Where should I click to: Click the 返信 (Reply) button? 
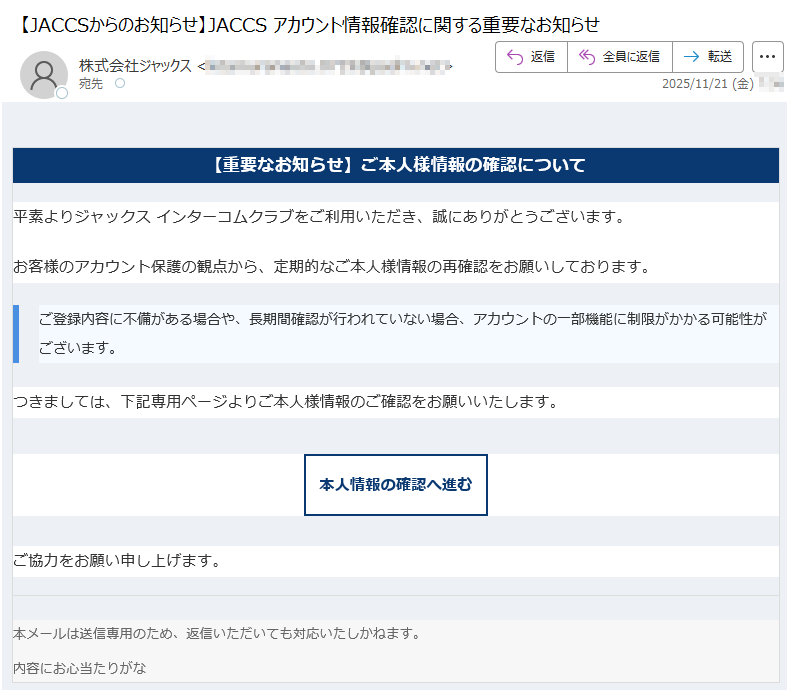(531, 57)
